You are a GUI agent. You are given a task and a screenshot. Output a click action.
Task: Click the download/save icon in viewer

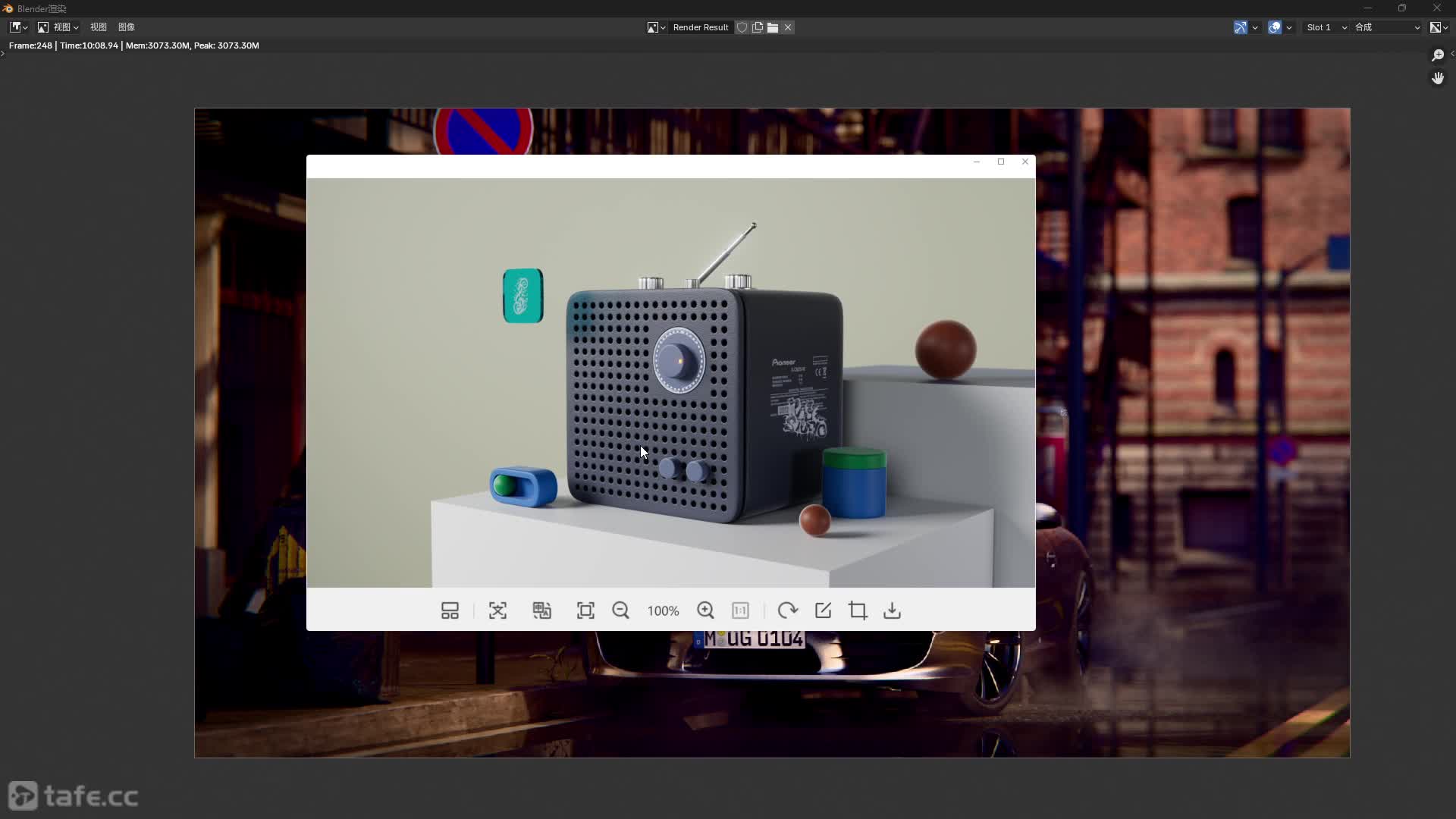tap(893, 610)
